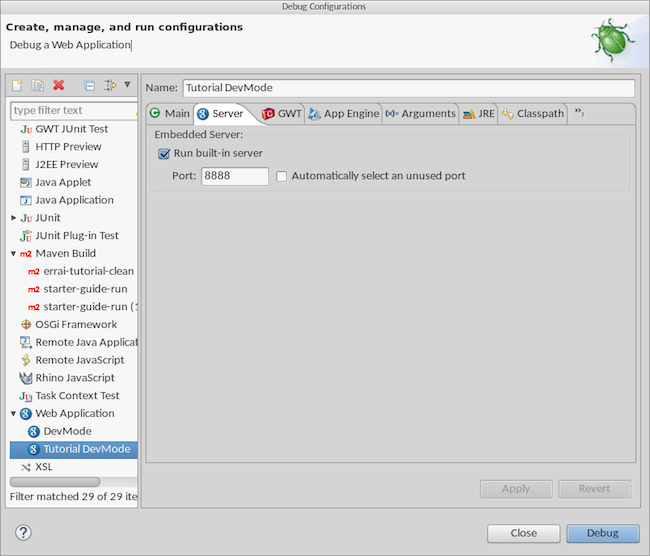Screen dimensions: 650x556
Task: Switch to the Arguments tab
Action: point(420,114)
